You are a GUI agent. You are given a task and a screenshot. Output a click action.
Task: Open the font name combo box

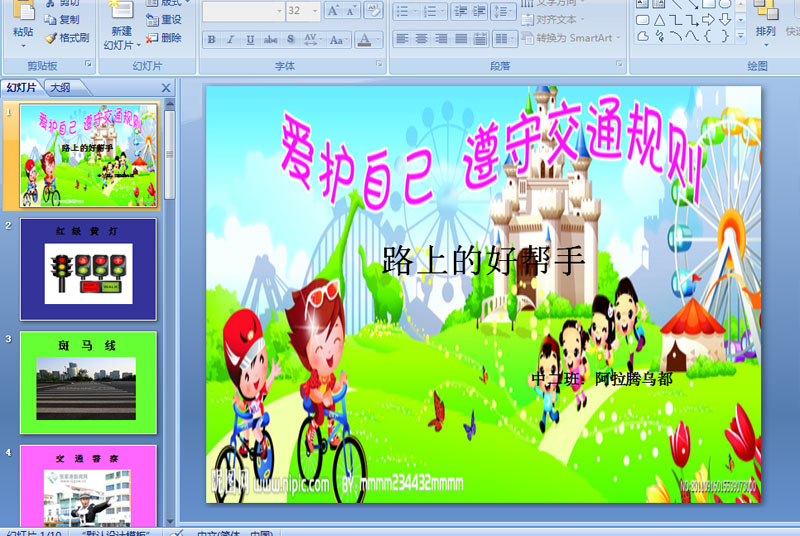(x=243, y=11)
